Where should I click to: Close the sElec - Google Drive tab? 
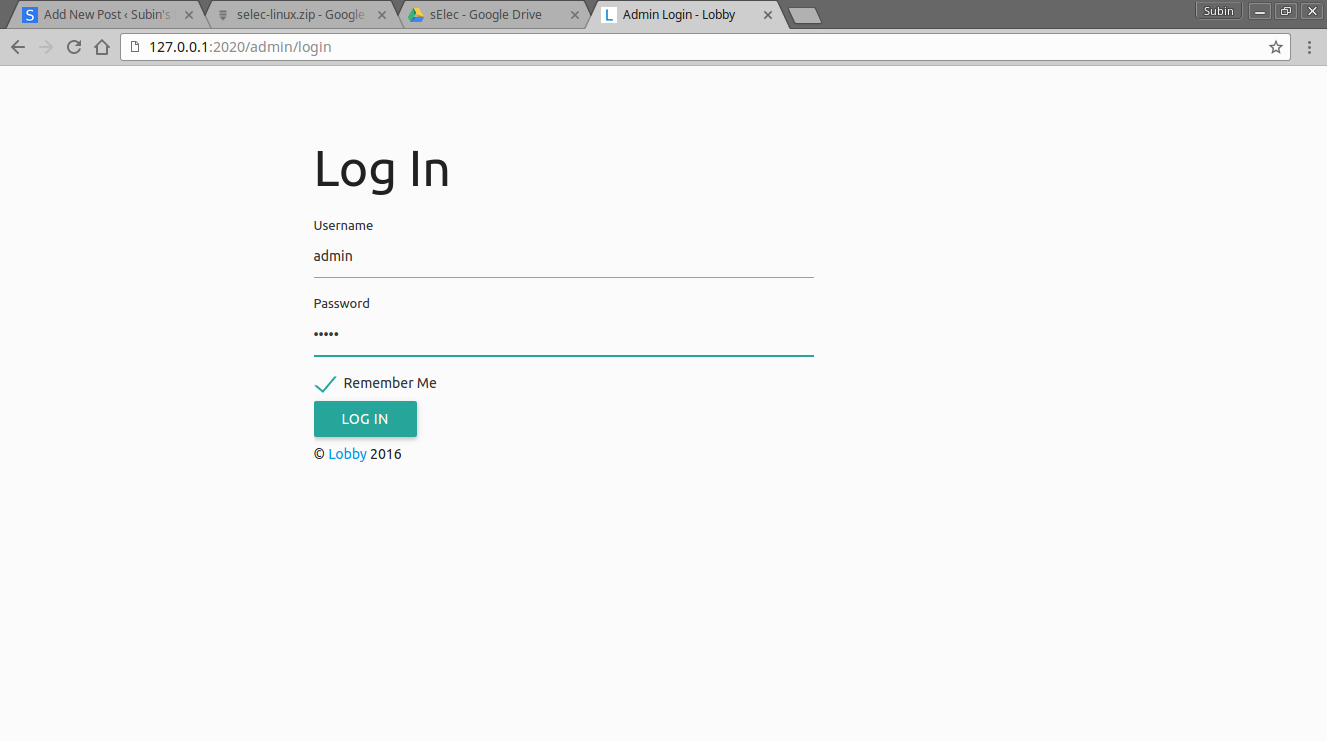tap(574, 15)
